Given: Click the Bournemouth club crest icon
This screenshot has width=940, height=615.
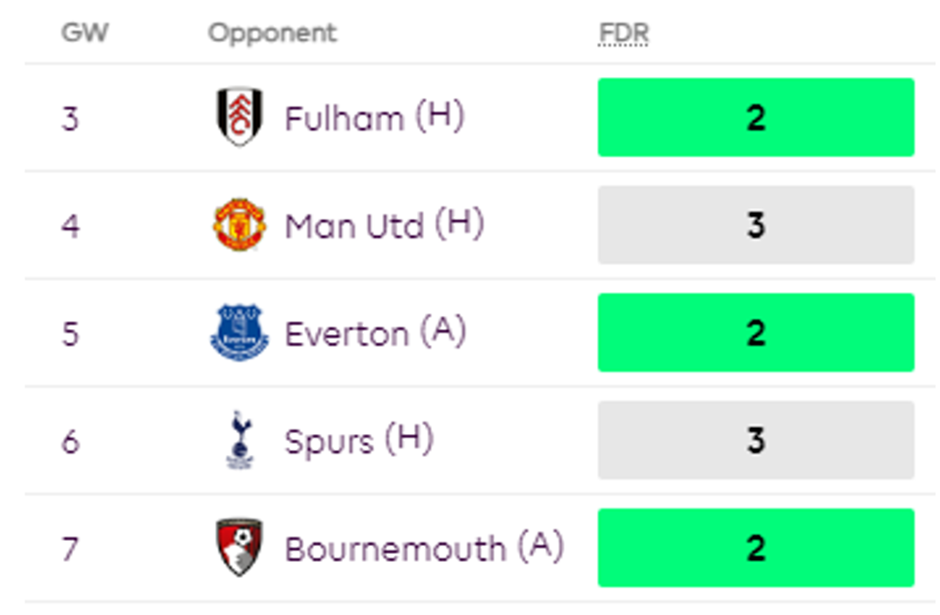Looking at the screenshot, I should click(x=239, y=548).
